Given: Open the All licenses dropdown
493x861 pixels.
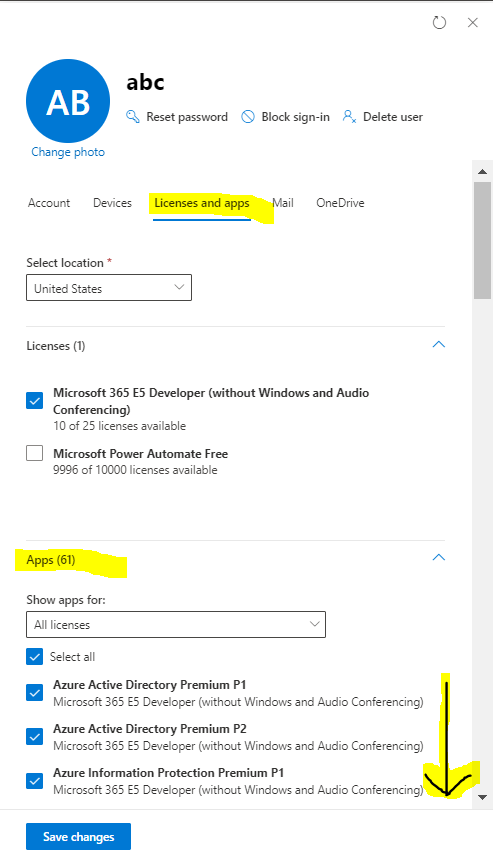Looking at the screenshot, I should [176, 624].
